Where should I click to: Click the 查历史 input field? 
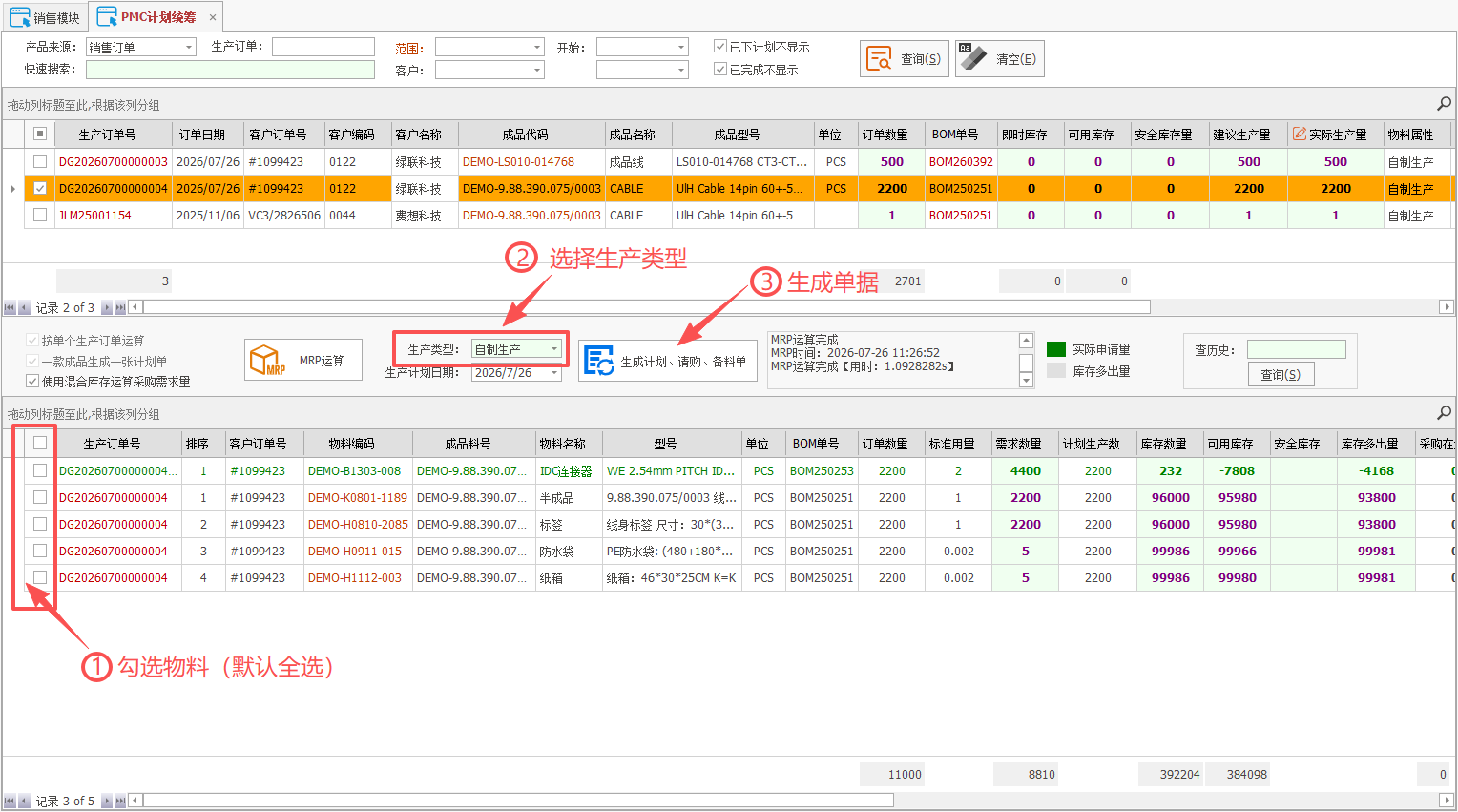tap(1297, 349)
